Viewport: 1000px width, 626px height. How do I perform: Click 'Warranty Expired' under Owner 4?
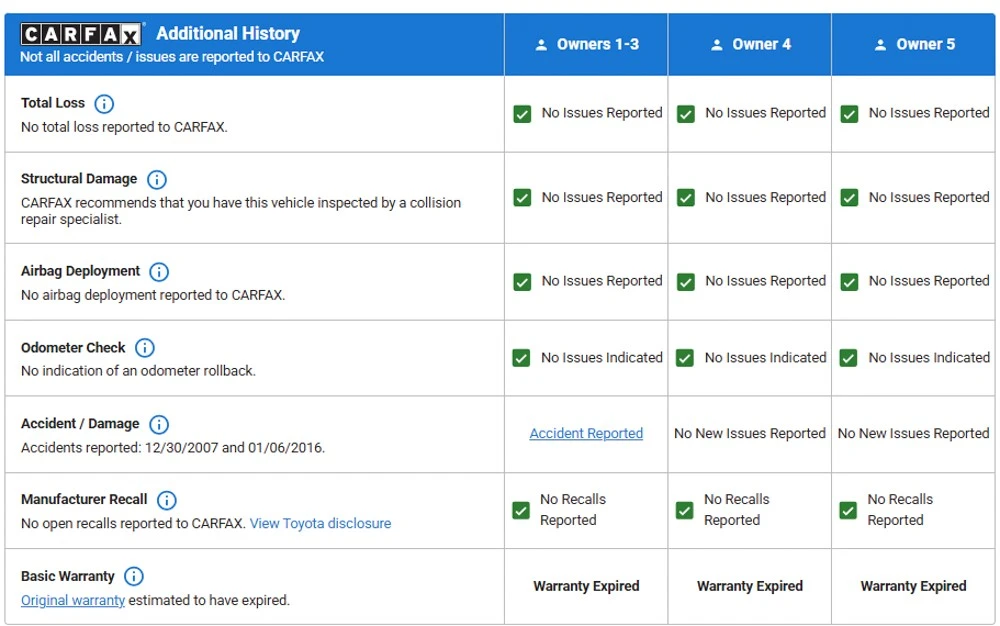coord(750,586)
